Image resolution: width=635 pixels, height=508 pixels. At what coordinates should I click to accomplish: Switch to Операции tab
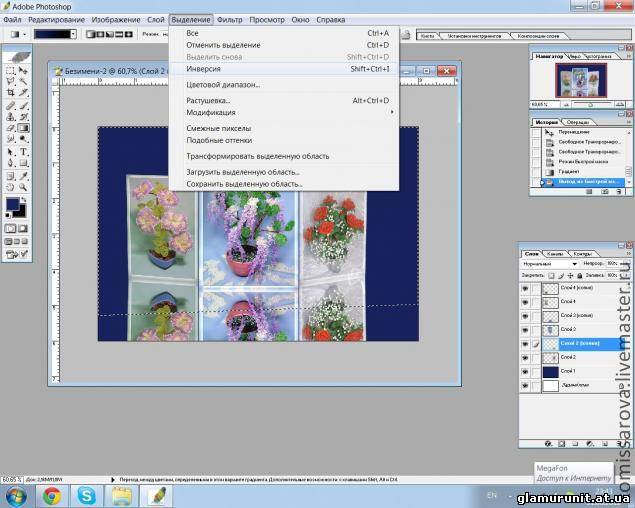coord(578,122)
